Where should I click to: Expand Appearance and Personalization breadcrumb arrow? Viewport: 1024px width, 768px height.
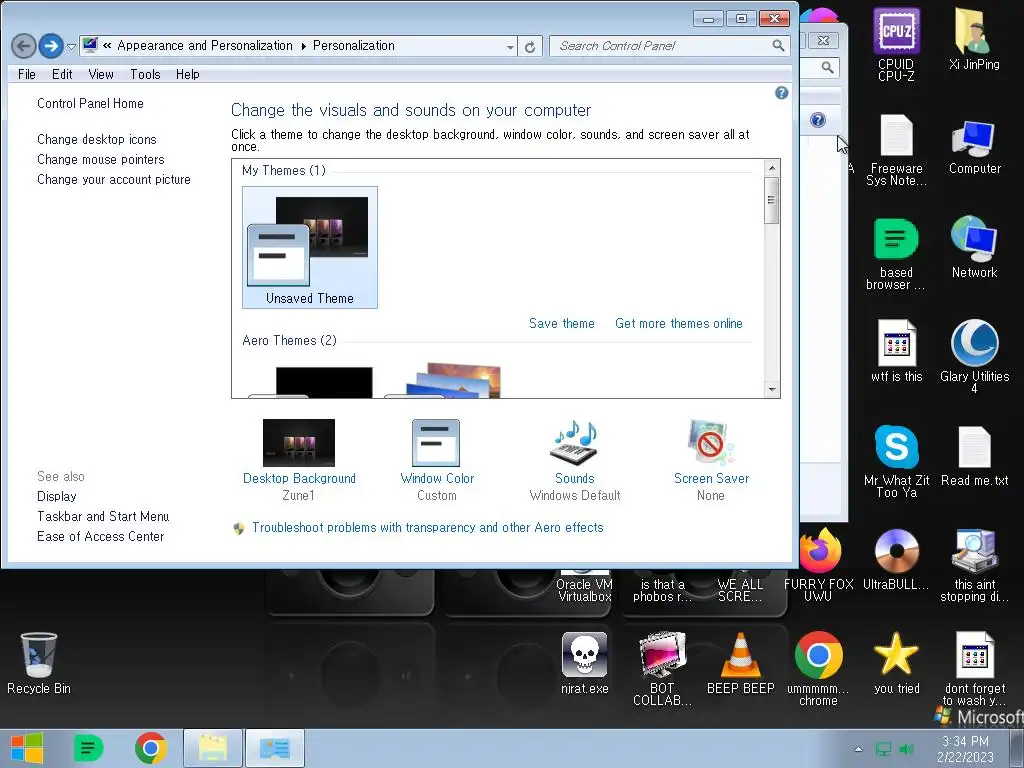[x=304, y=46]
